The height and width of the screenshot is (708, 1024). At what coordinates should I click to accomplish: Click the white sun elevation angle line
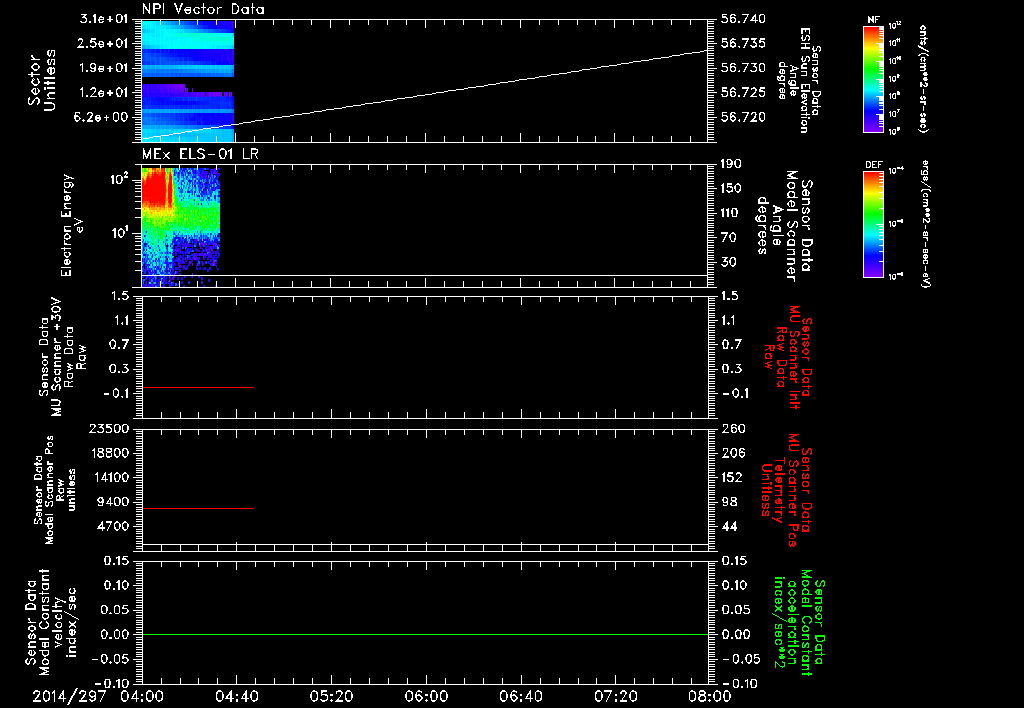pos(424,95)
